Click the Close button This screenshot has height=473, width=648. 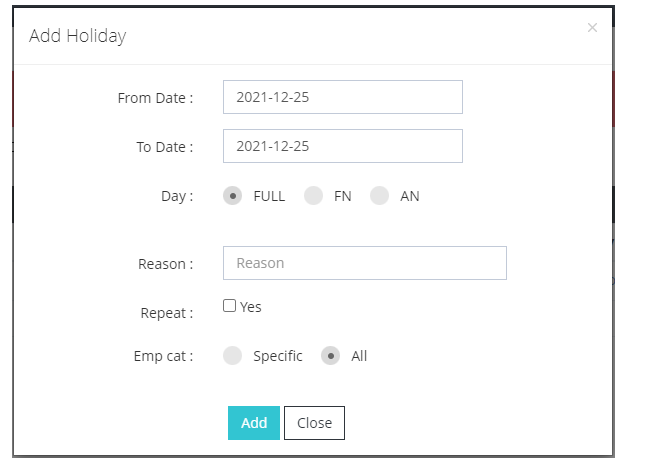coord(314,423)
